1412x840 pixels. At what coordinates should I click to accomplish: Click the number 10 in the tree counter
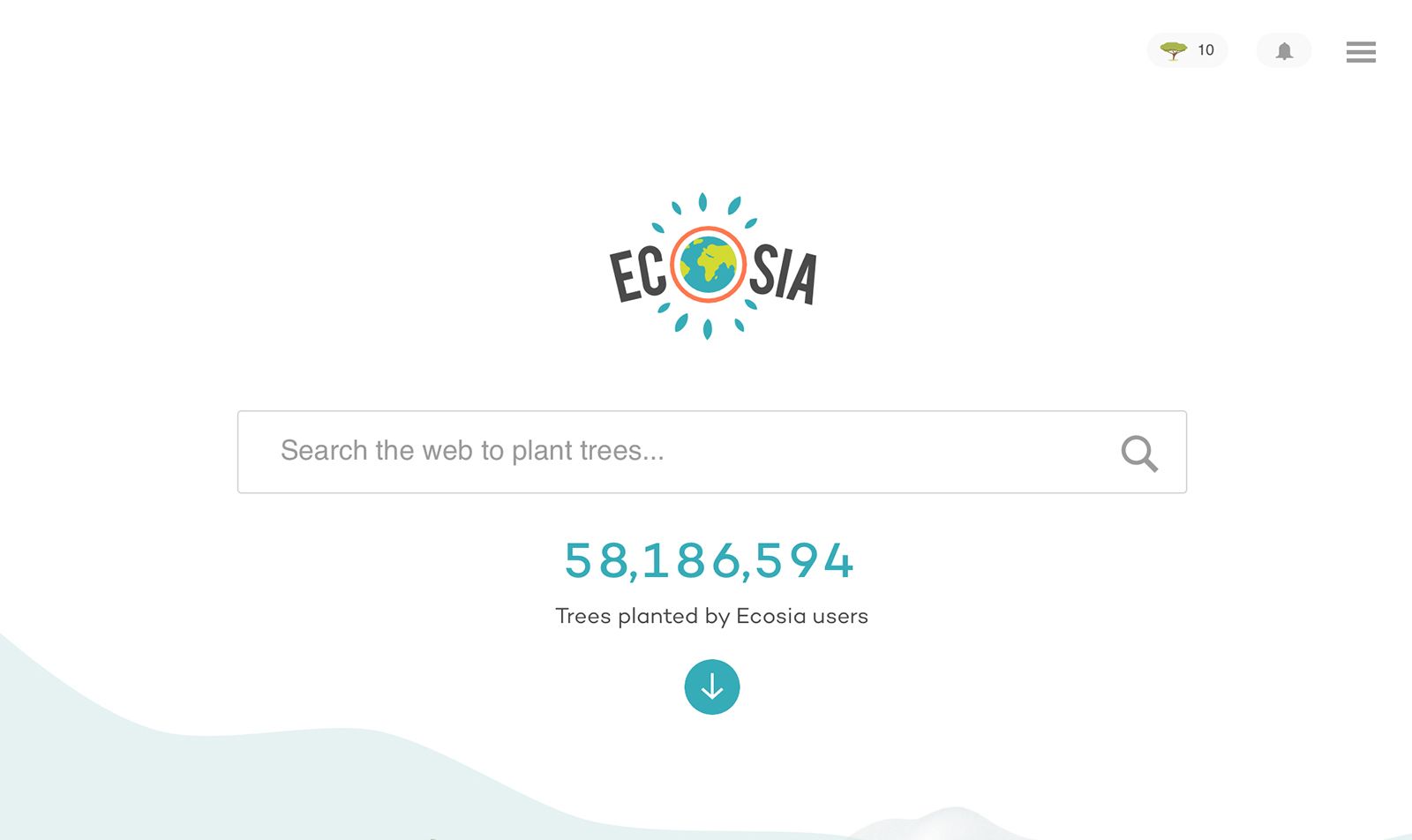(1205, 50)
